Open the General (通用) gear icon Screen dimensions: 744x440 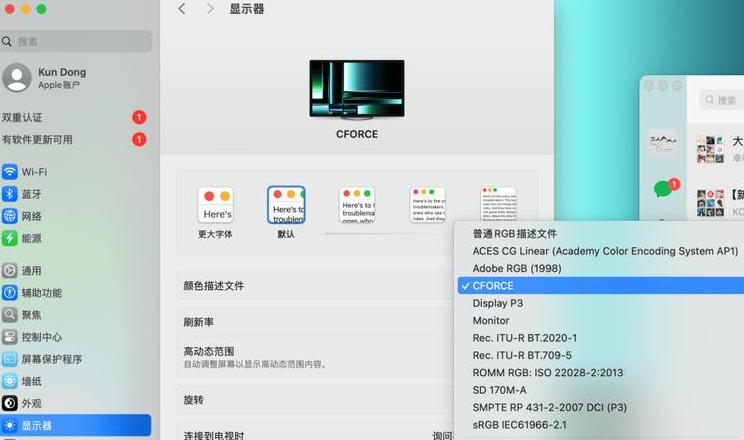(10, 271)
